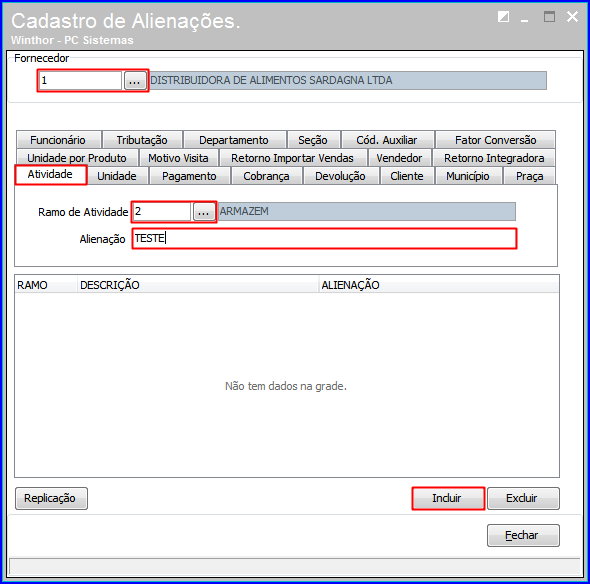Screen dimensions: 590x584
Task: Switch to the Vendedor tab
Action: point(399,158)
